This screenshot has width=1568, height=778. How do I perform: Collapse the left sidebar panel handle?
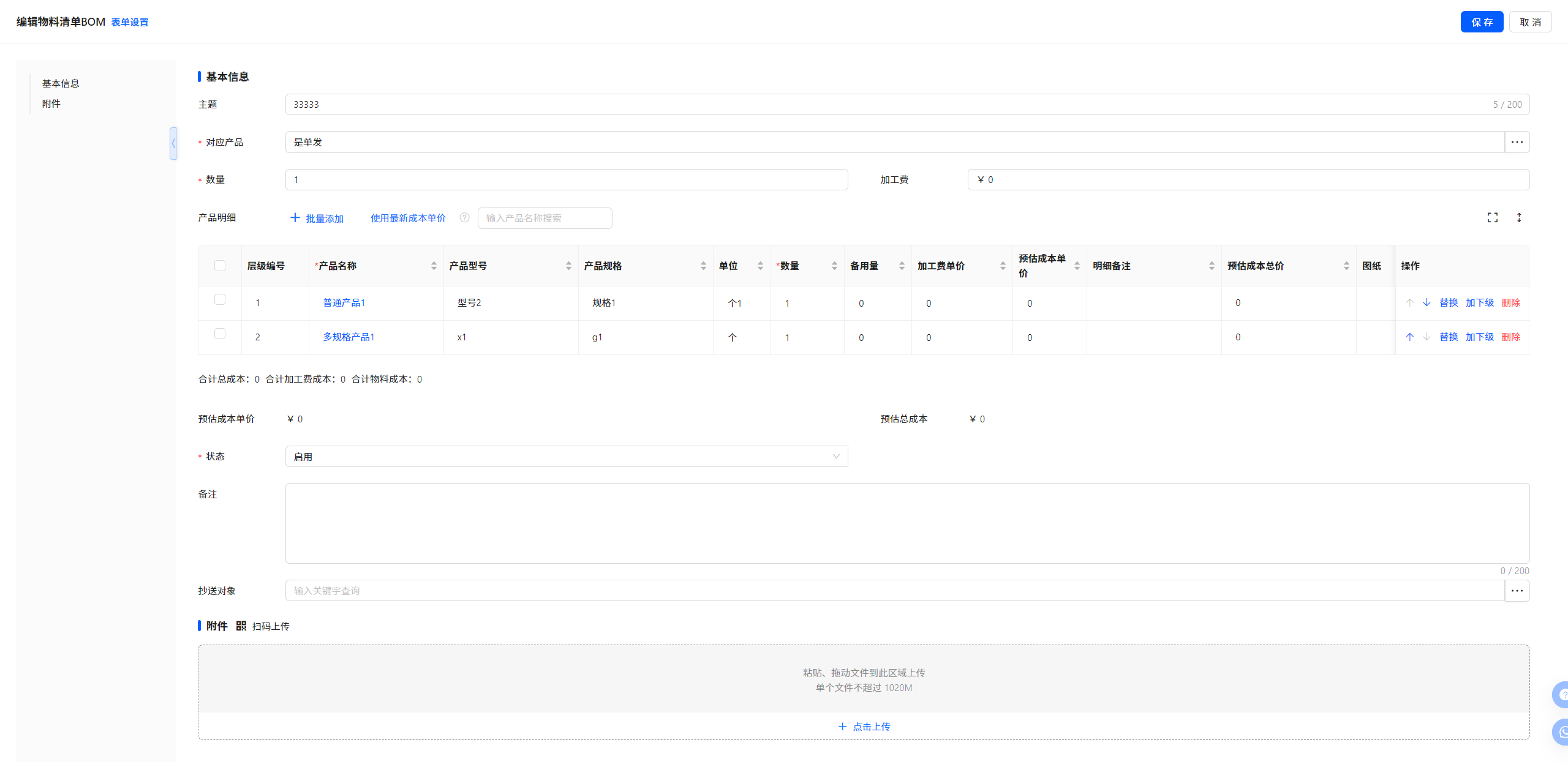173,143
